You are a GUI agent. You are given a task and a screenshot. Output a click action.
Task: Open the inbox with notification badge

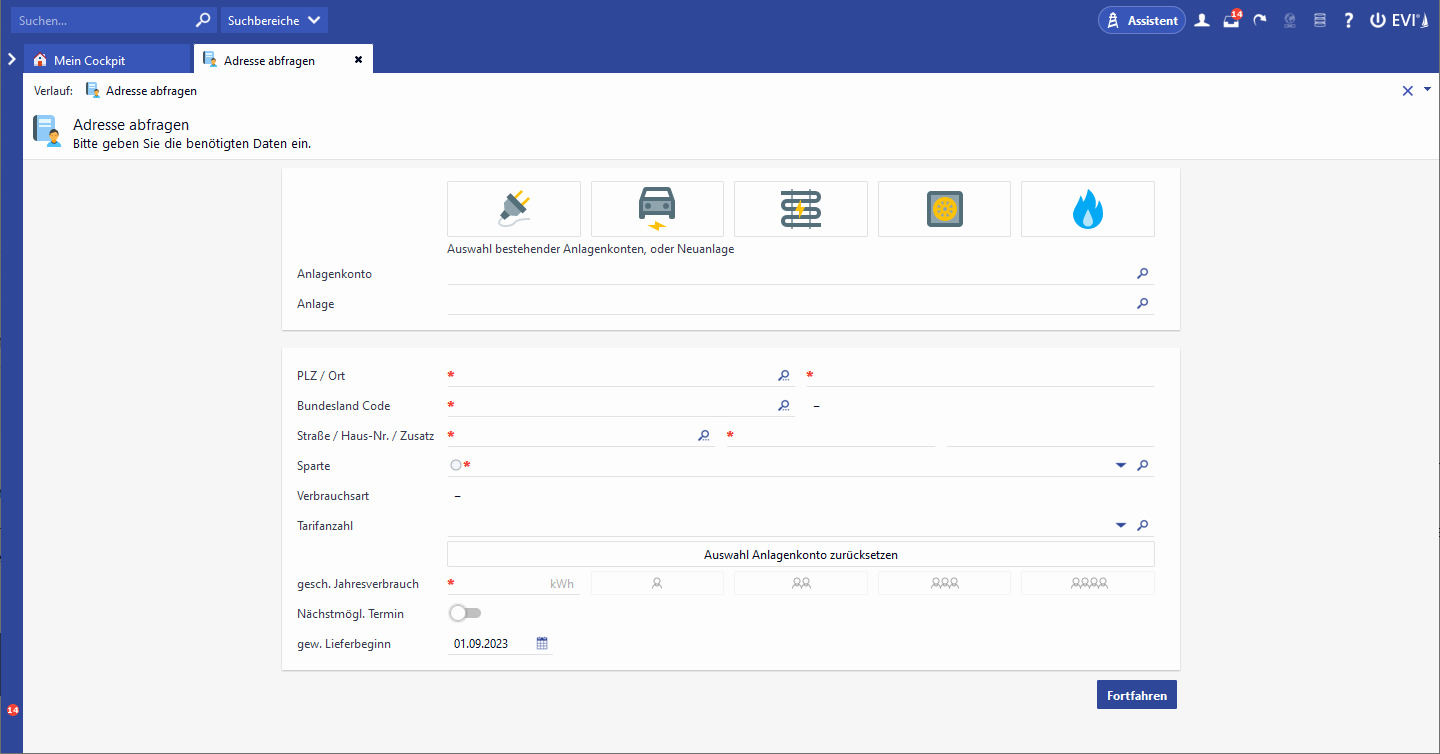click(x=1231, y=20)
